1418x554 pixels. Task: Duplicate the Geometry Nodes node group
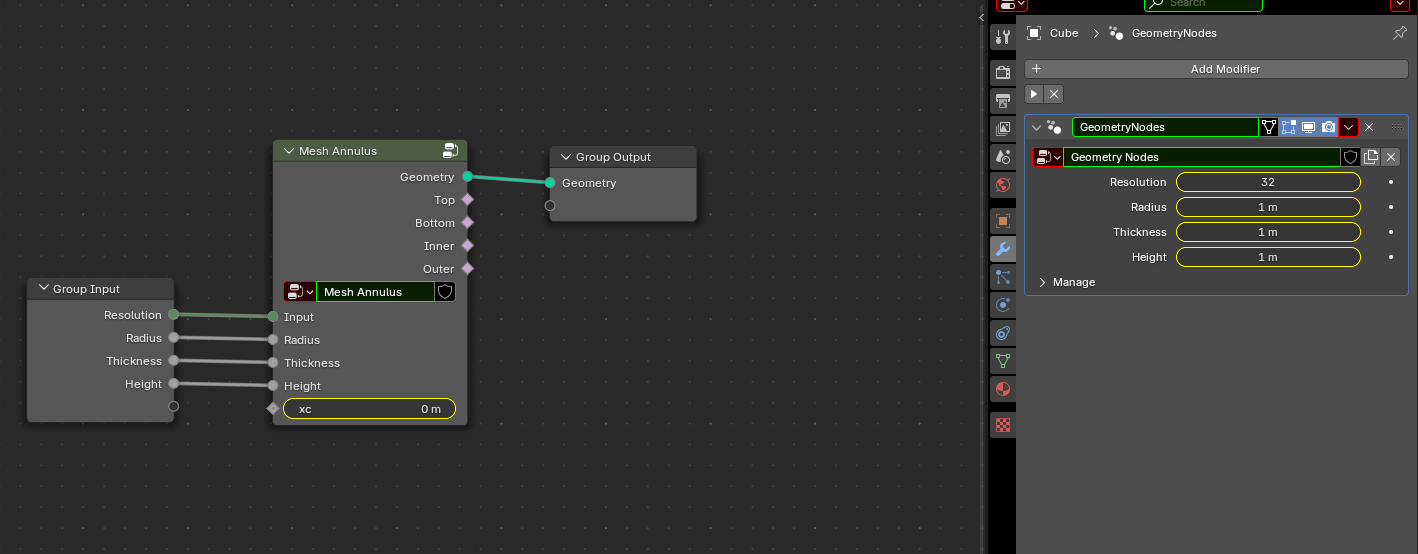point(1371,157)
